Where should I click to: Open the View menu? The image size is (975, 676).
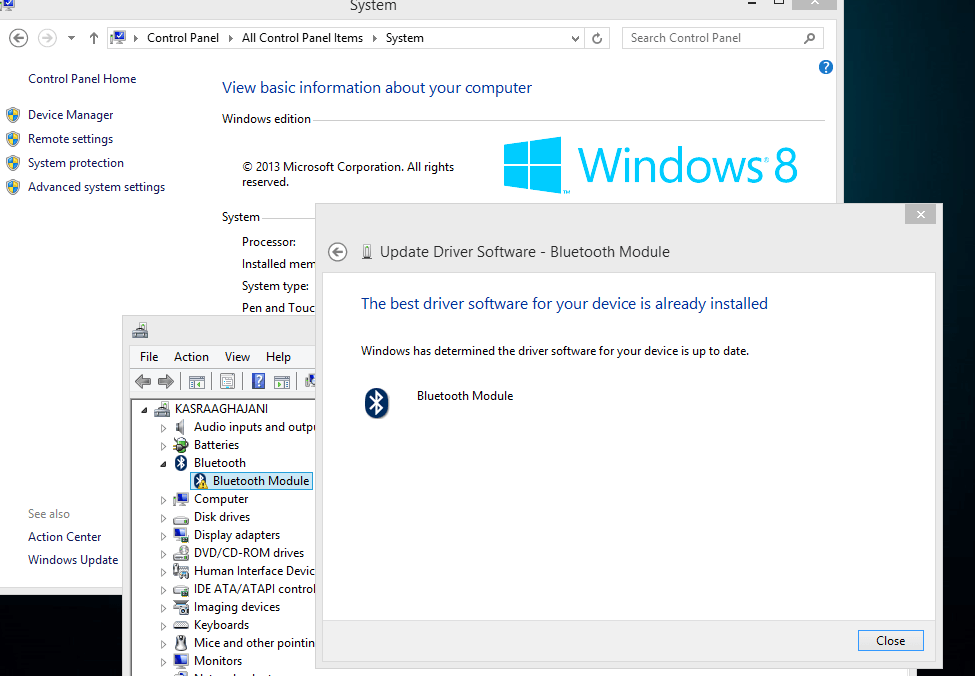click(237, 356)
